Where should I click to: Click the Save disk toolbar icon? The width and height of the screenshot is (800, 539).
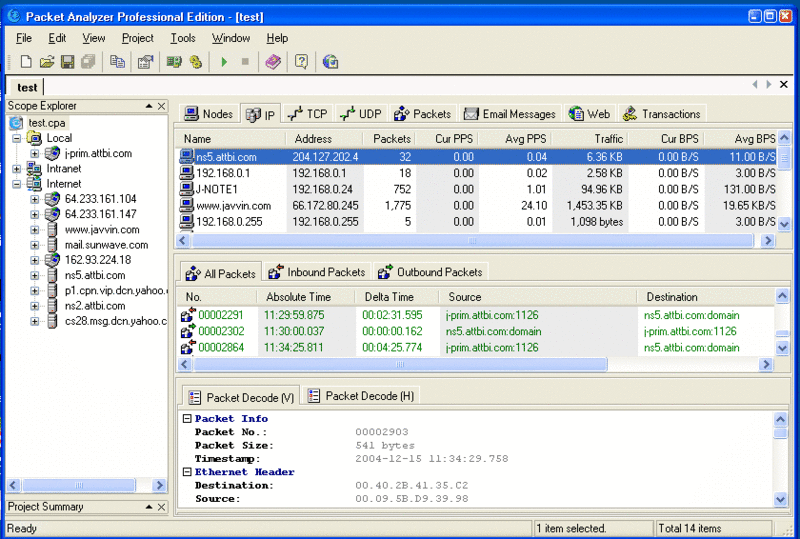(67, 62)
